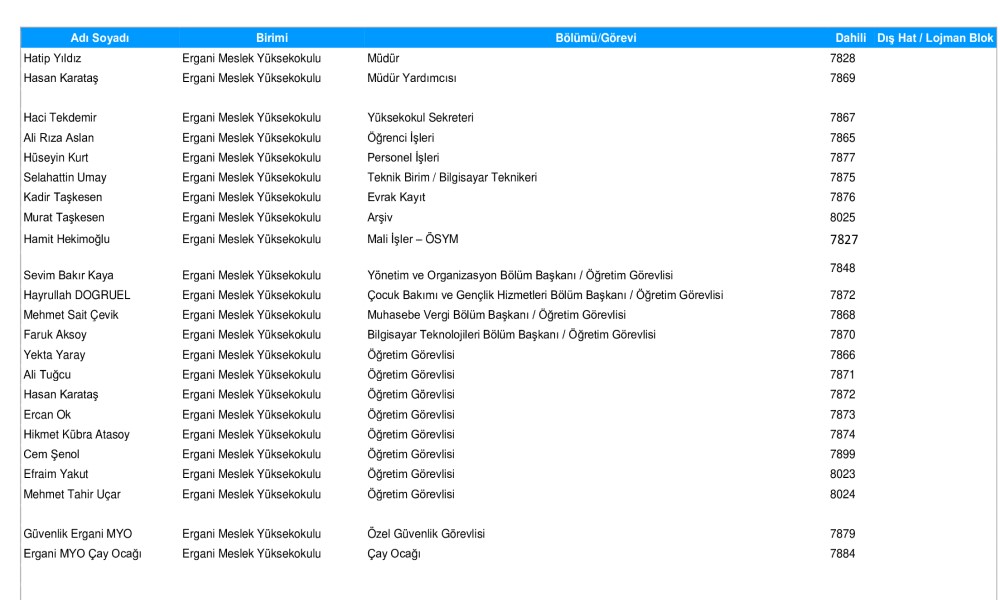Click extension number 7828
The height and width of the screenshot is (600, 1000).
pos(842,59)
